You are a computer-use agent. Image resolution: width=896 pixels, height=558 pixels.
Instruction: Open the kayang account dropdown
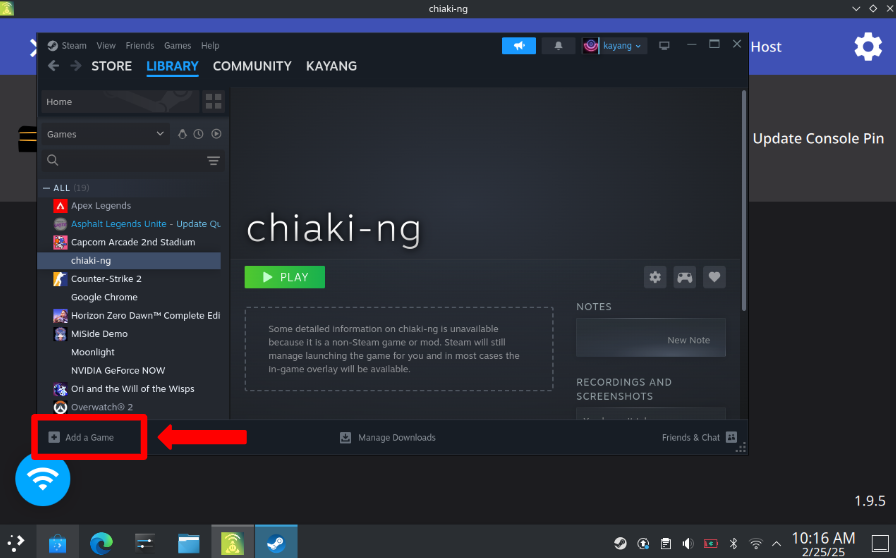pos(615,46)
